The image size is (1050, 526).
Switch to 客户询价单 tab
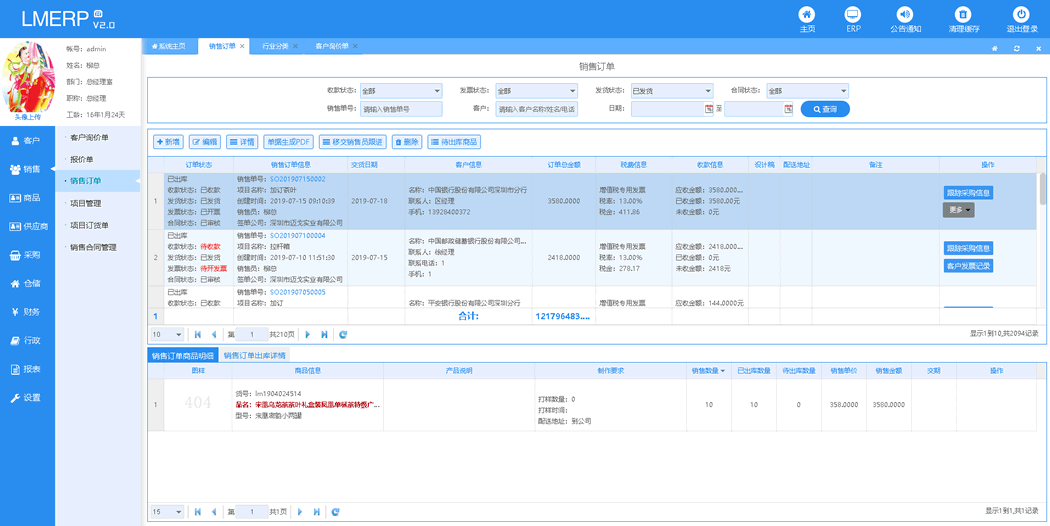(x=331, y=46)
